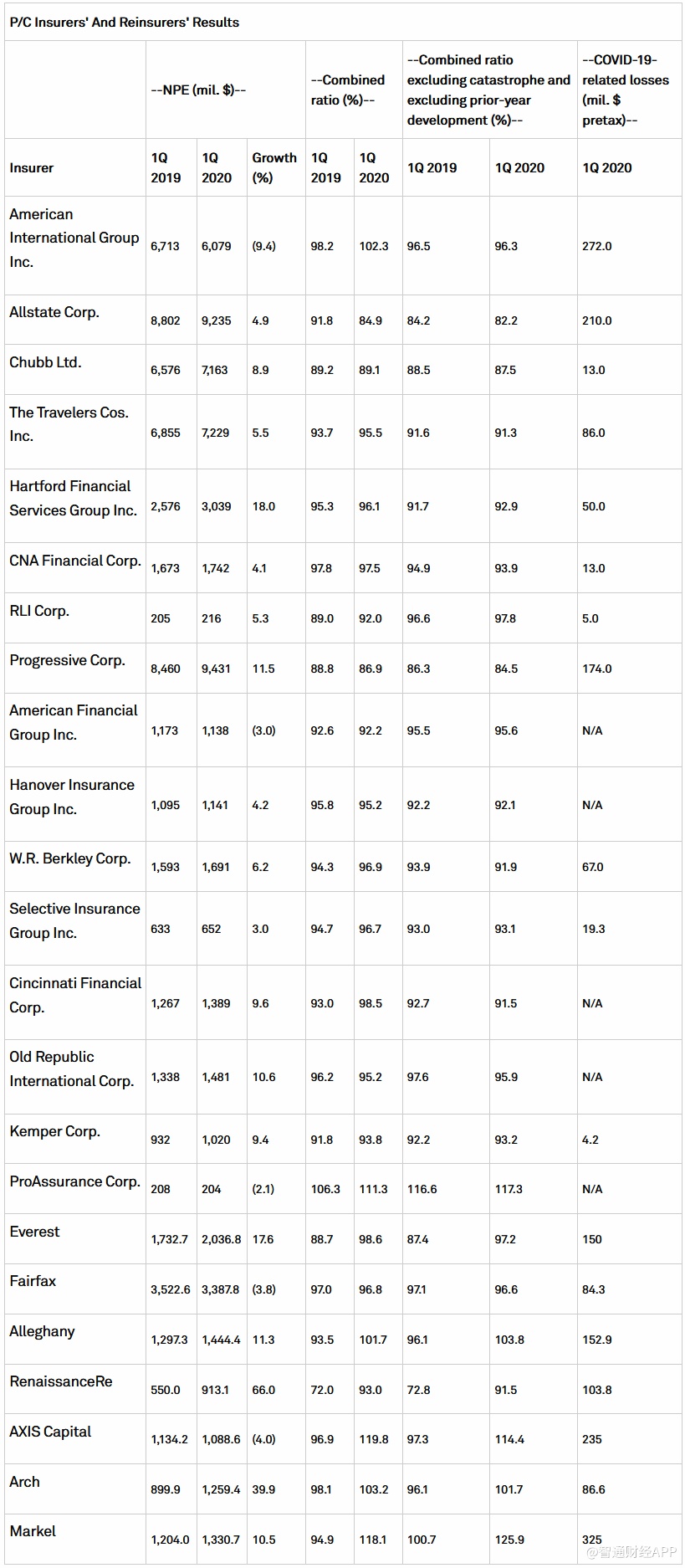Select the Allstate Corp. insurer name
The width and height of the screenshot is (685, 1568).
pos(54,312)
